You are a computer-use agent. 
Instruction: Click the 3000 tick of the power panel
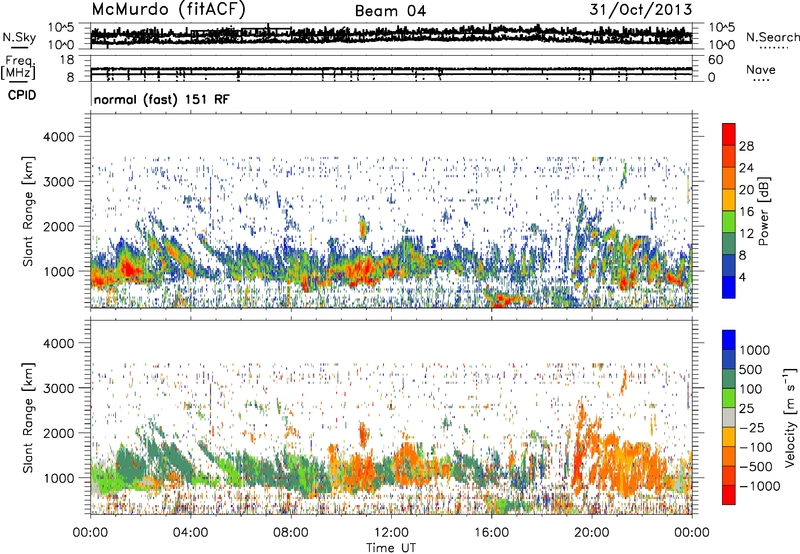pos(58,182)
